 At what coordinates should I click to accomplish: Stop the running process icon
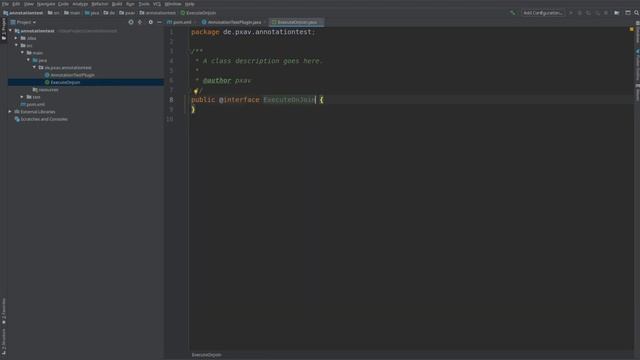pyautogui.click(x=606, y=13)
